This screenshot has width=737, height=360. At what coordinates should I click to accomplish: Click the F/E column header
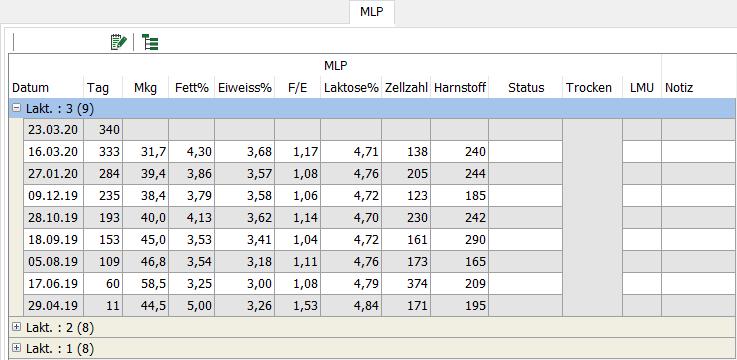point(298,88)
